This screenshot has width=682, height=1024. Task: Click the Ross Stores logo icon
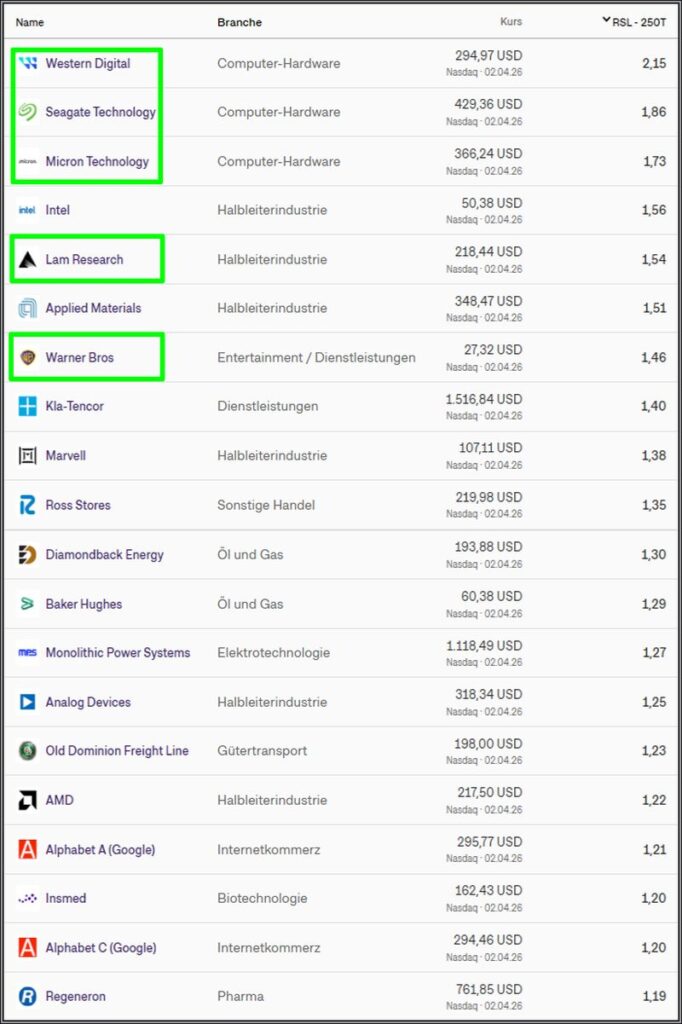click(28, 505)
